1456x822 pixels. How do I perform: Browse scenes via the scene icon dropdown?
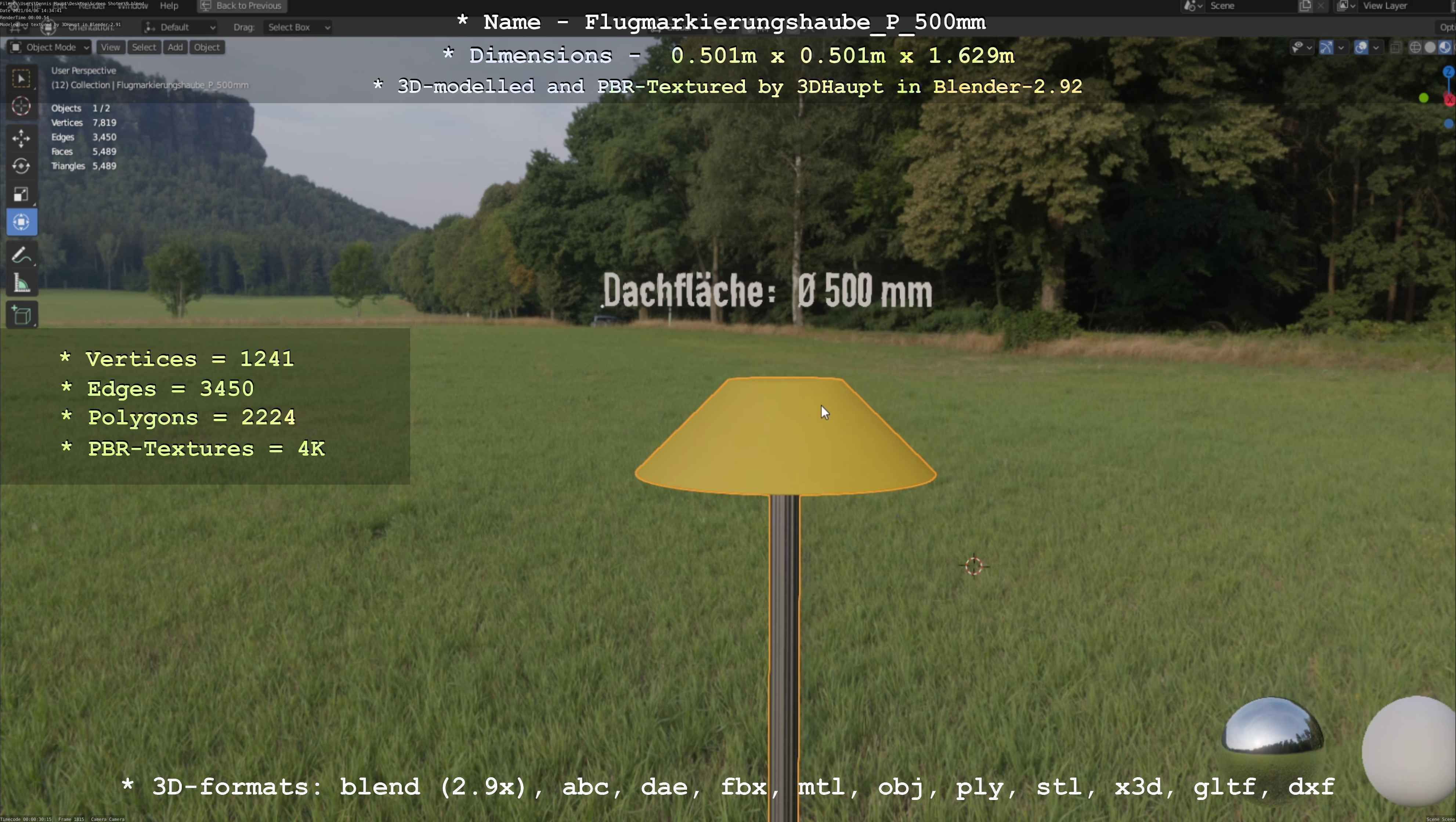tap(1193, 6)
